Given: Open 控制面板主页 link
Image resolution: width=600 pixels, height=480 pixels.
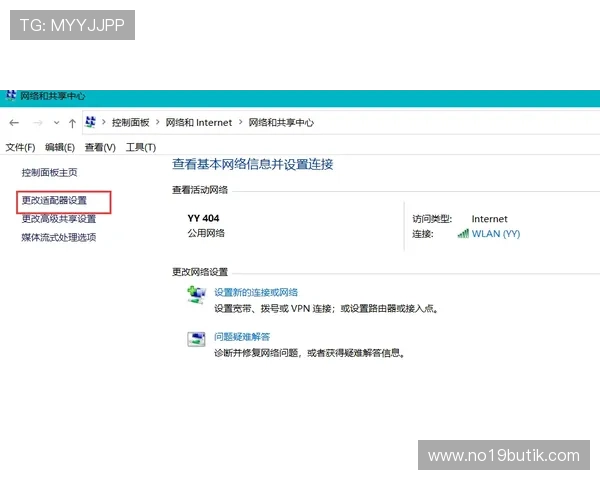Looking at the screenshot, I should [x=49, y=173].
